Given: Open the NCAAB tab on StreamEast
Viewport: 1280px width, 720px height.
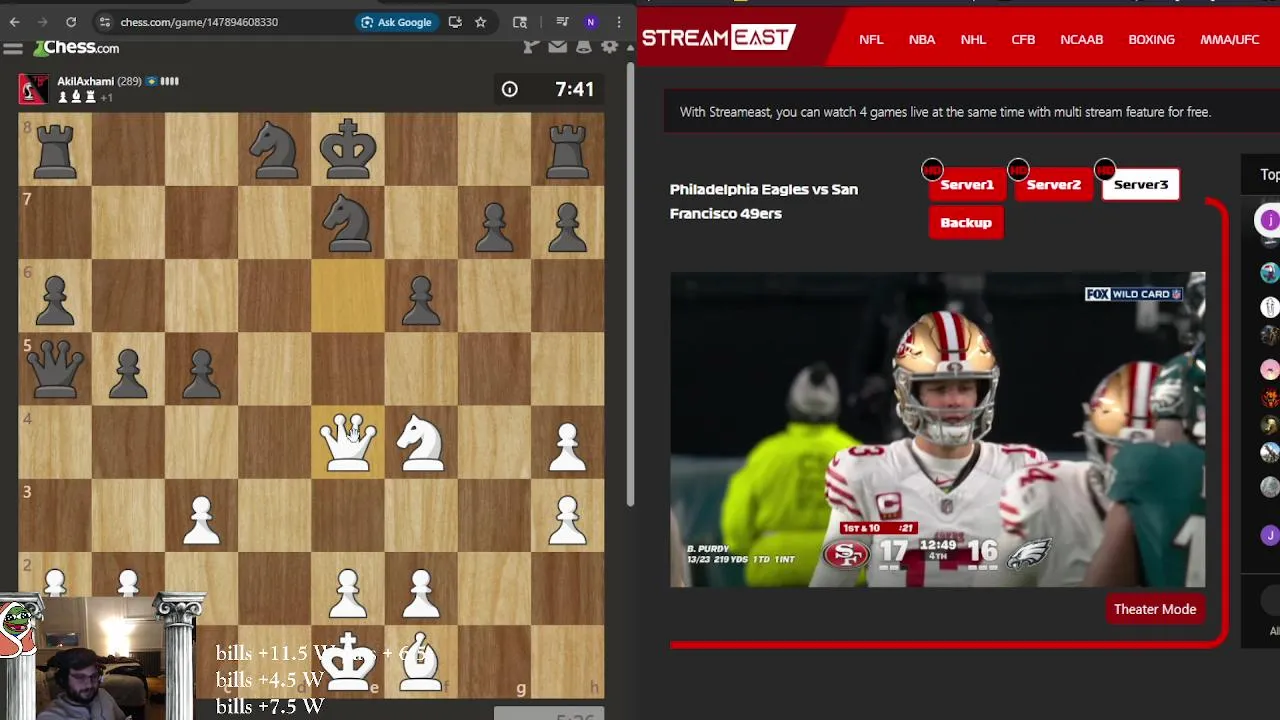Looking at the screenshot, I should tap(1082, 39).
